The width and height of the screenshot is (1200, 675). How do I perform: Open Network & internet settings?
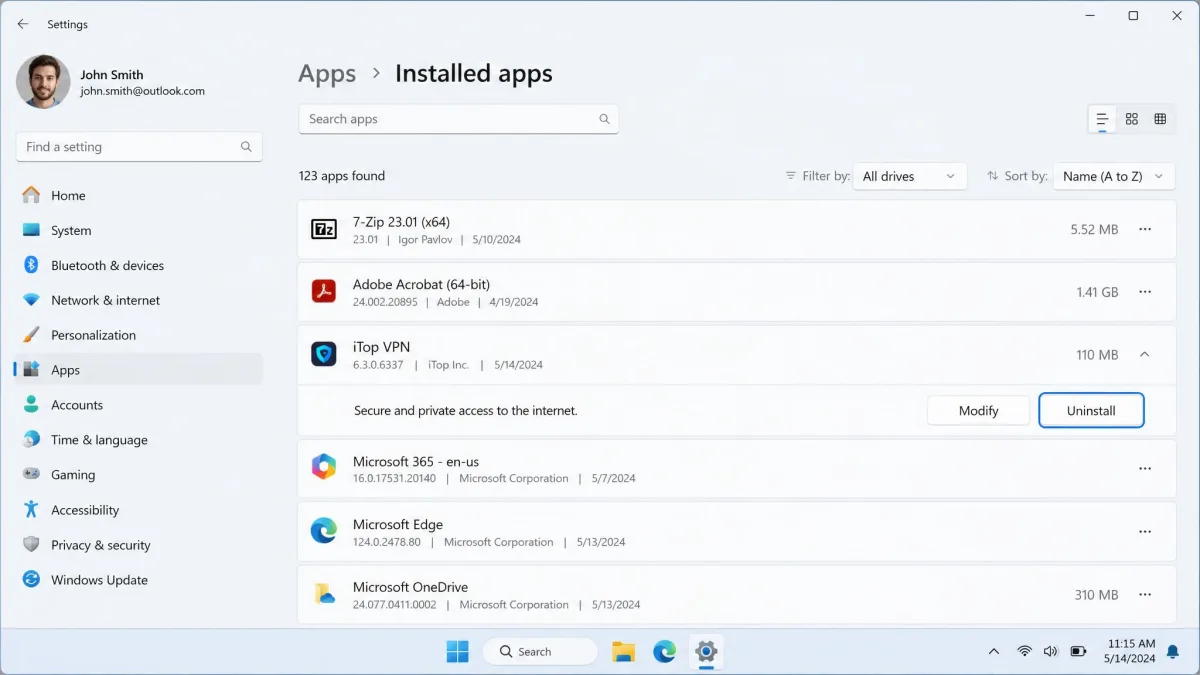(139, 300)
